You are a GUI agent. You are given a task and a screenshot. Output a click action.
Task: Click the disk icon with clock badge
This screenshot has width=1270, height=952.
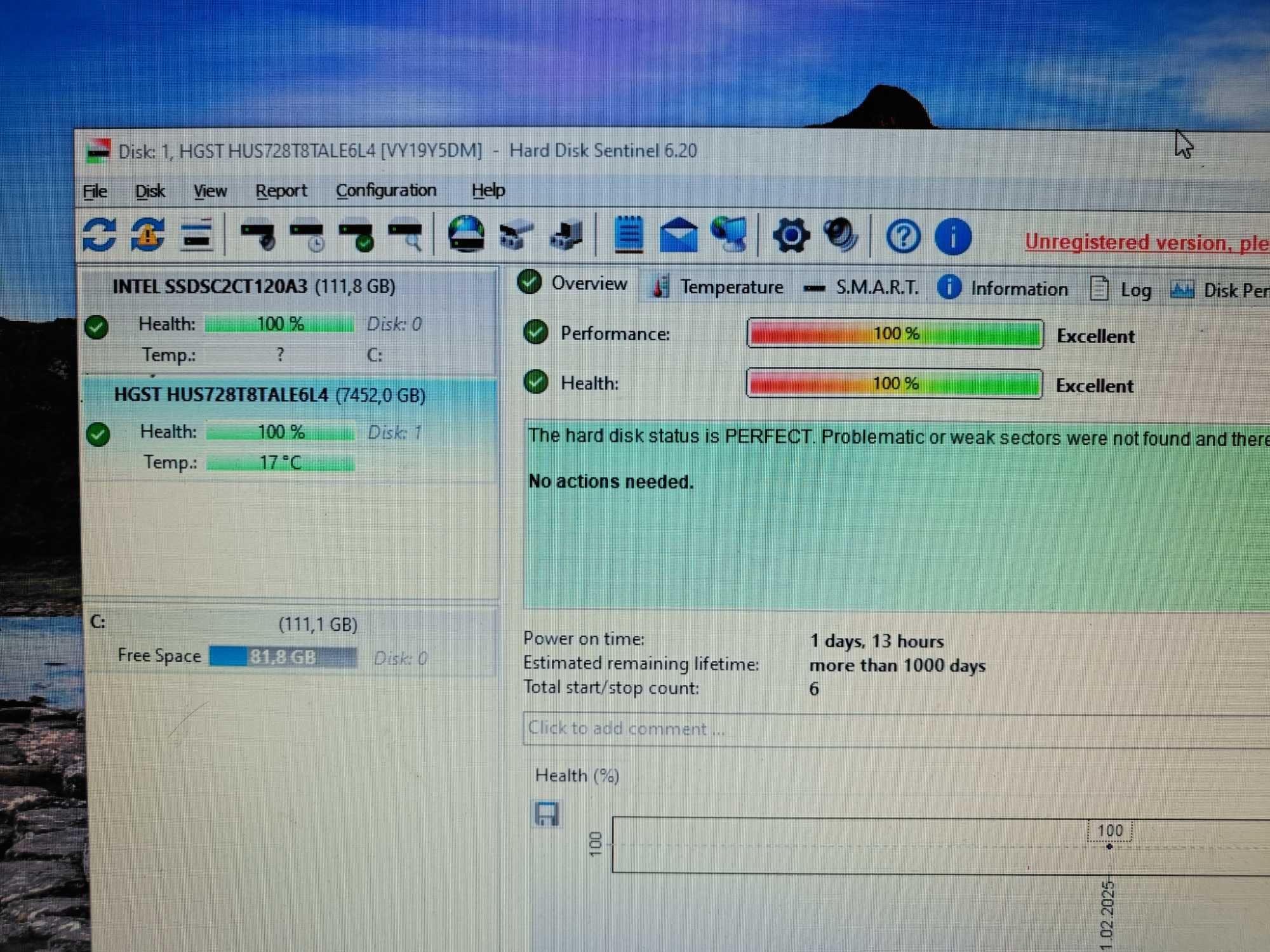pos(307,236)
